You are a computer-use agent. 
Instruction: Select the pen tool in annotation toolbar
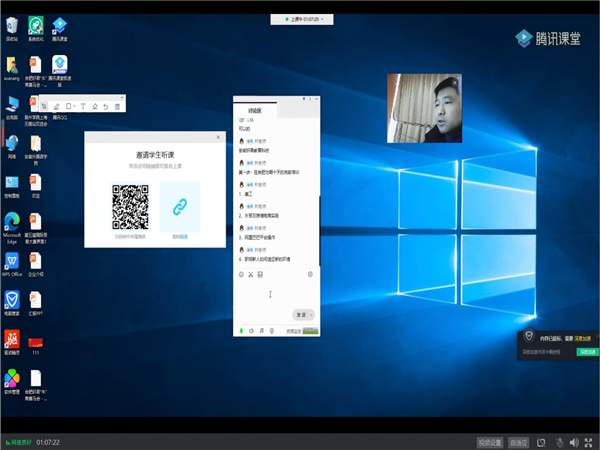(x=57, y=105)
